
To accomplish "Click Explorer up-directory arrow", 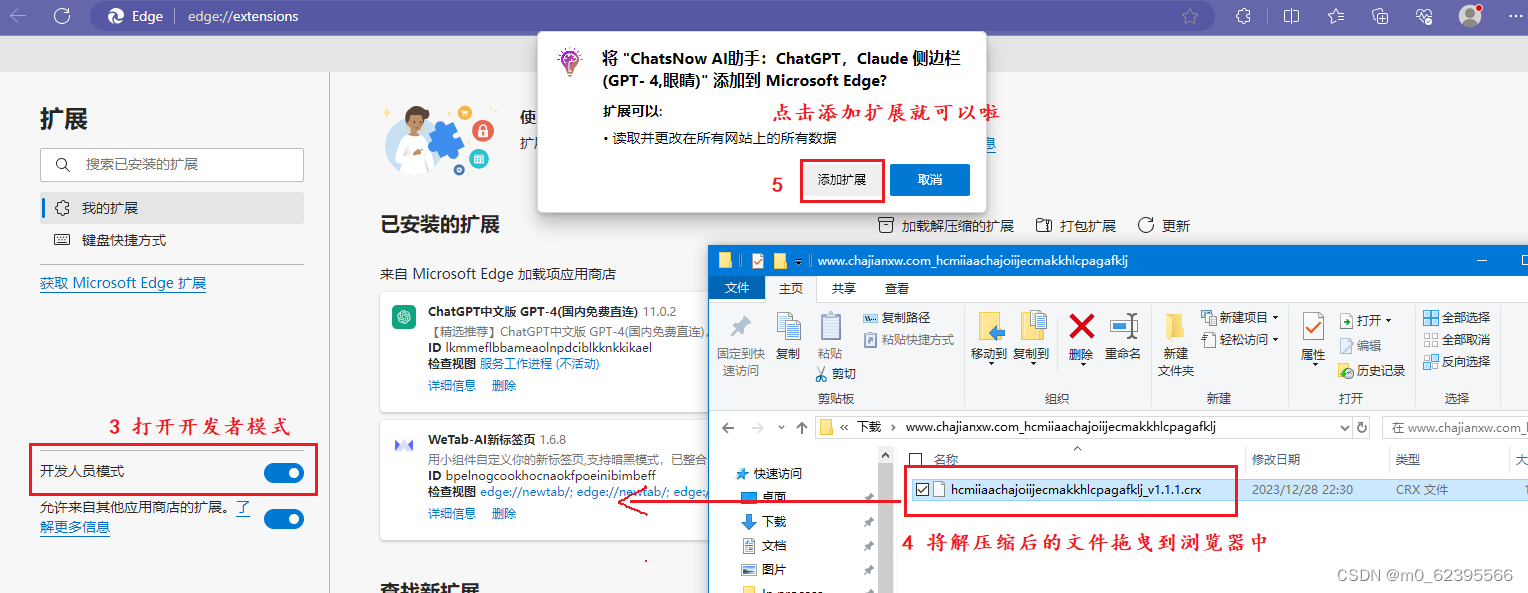I will point(801,428).
